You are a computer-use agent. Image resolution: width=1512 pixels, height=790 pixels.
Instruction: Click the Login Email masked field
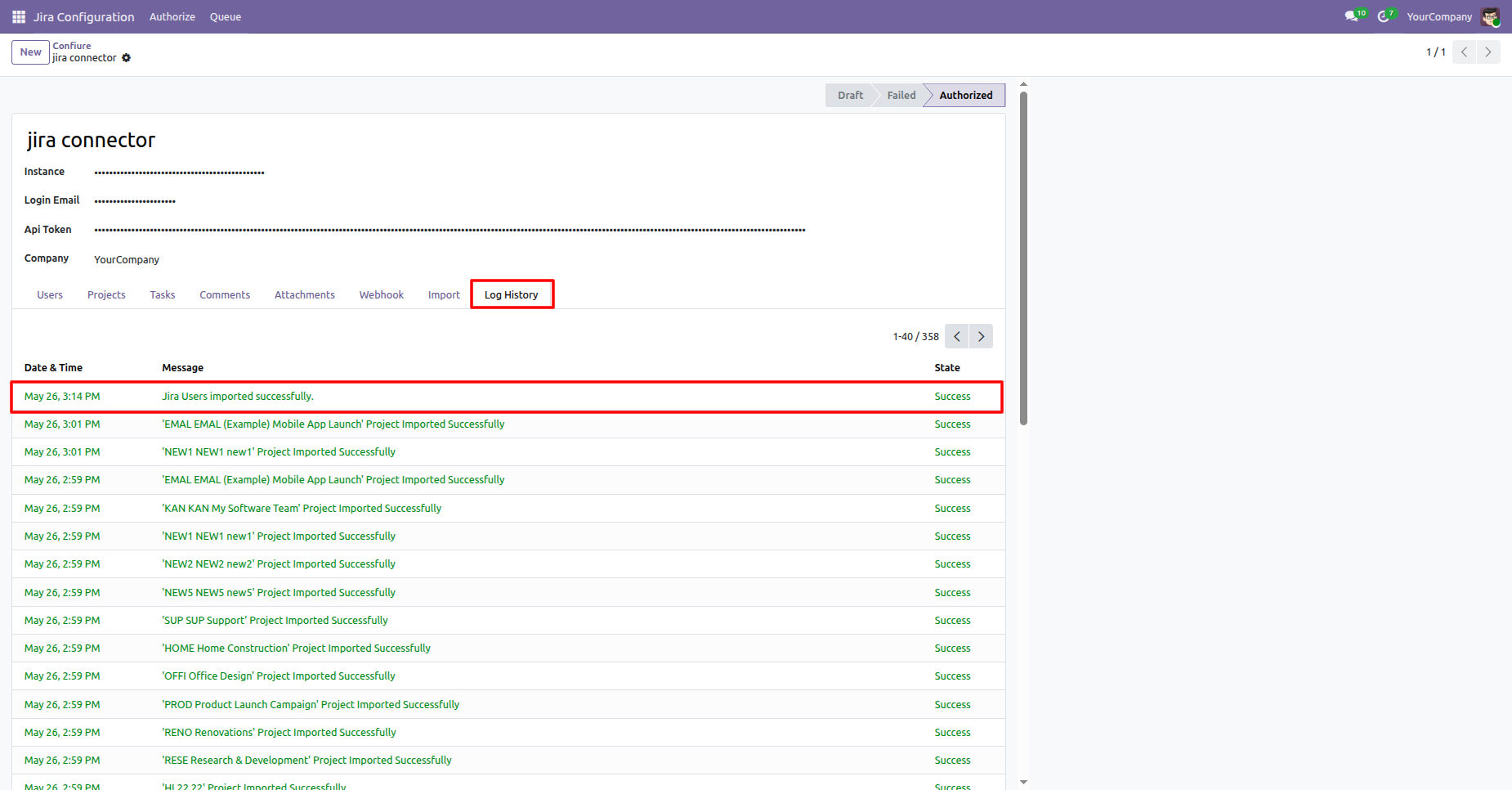click(x=135, y=201)
